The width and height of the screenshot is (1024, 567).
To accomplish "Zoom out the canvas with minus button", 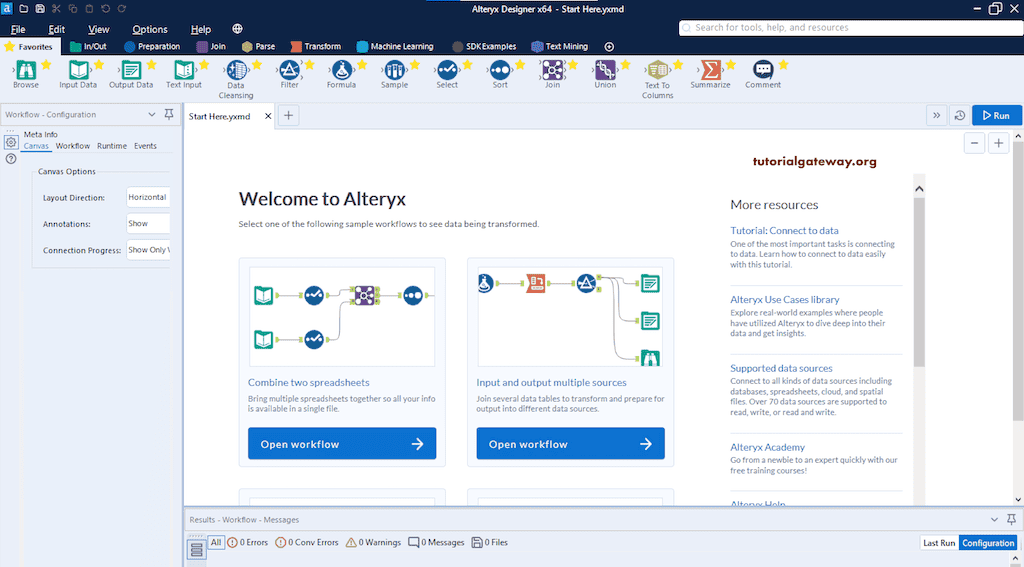I will click(974, 143).
